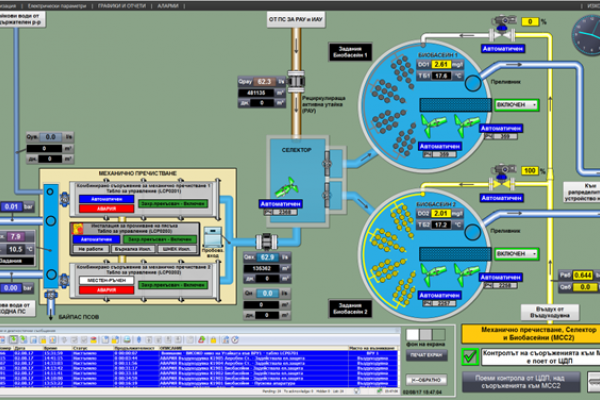Viewport: 600px width, 400px height.
Task: Click the middle circle on blue inlet channel
Action: click(x=51, y=221)
